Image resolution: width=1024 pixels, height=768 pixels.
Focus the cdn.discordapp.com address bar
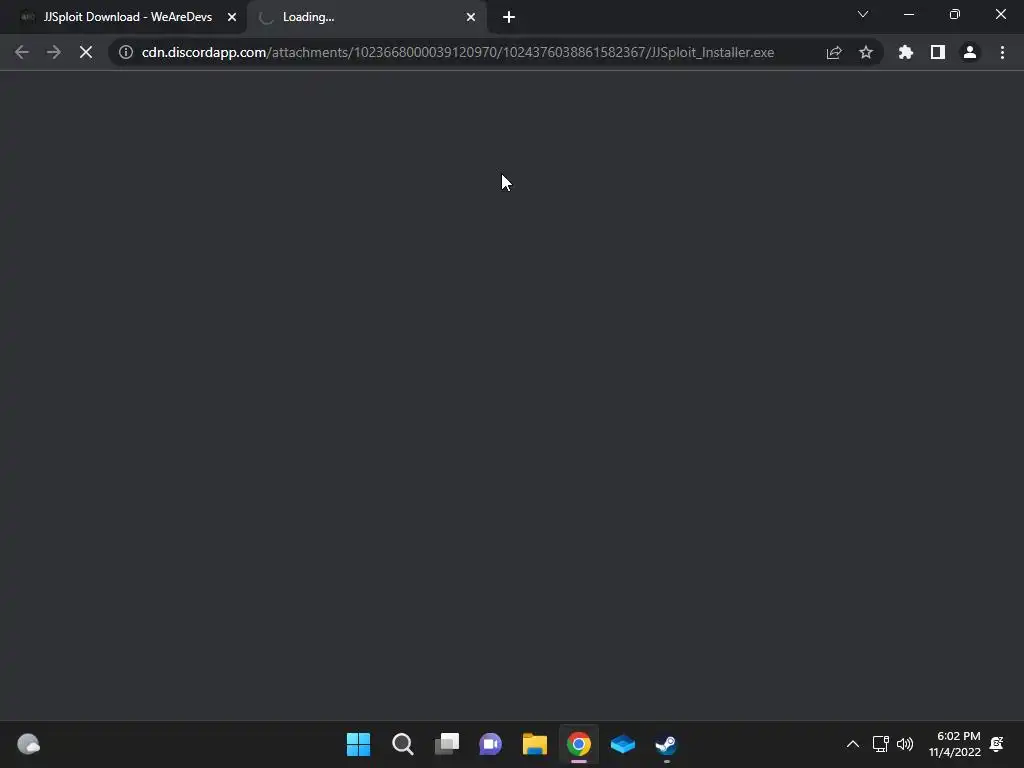[x=457, y=52]
